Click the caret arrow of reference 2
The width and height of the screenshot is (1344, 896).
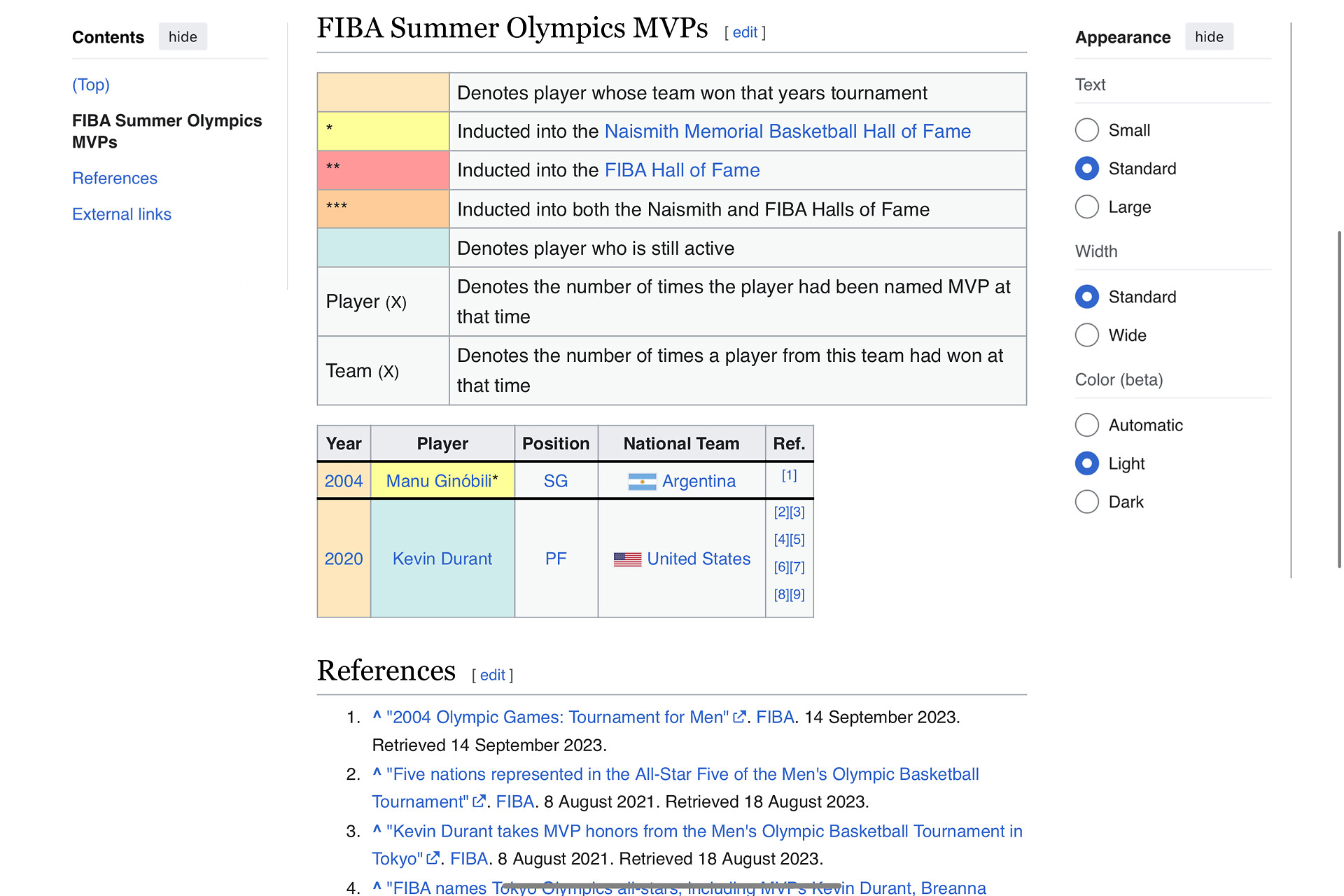click(377, 773)
